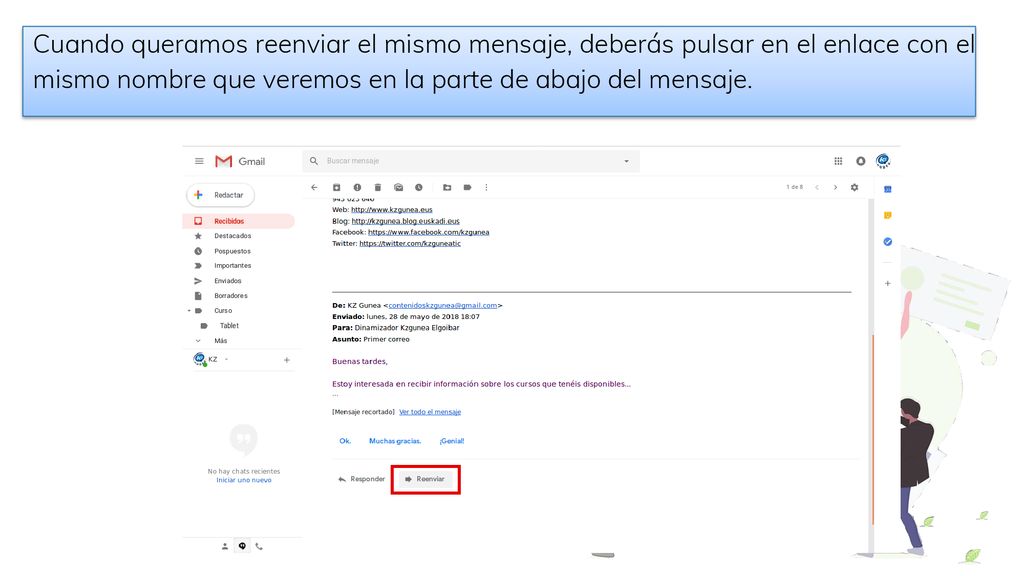Open the KZ chat status dropdown
This screenshot has width=1024, height=576.
point(227,360)
